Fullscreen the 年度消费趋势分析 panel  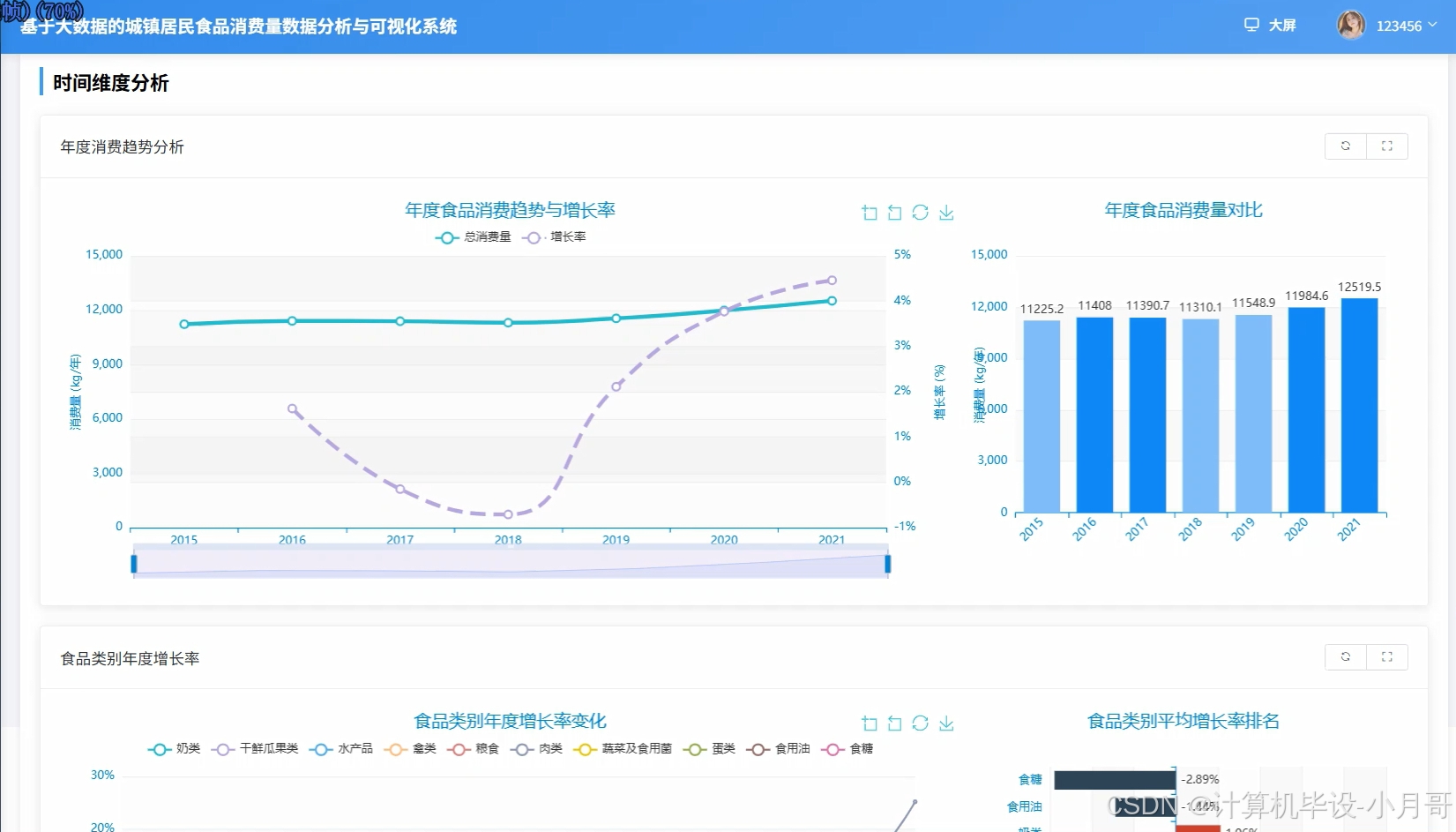coord(1387,146)
